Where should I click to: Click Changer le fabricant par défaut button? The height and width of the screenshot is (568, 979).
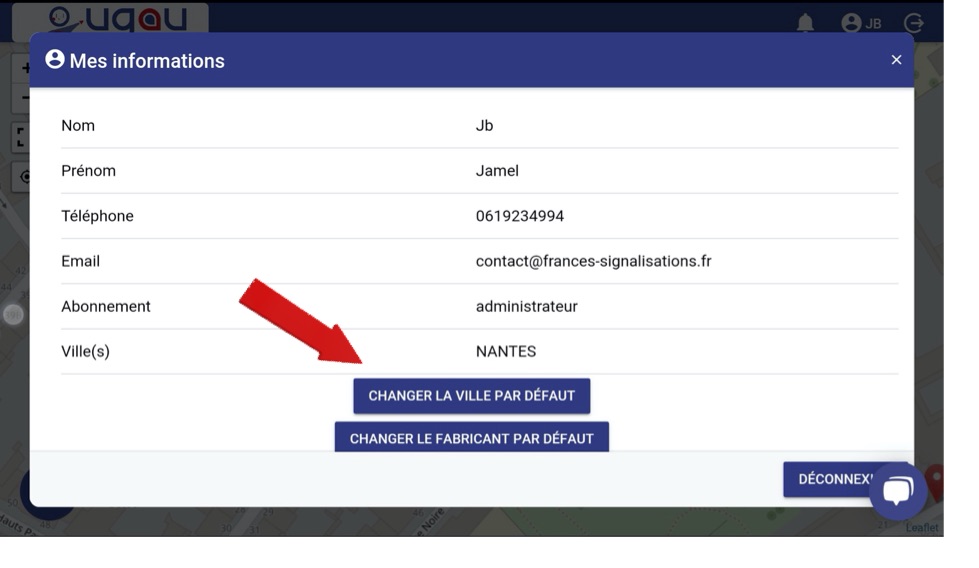coord(471,437)
